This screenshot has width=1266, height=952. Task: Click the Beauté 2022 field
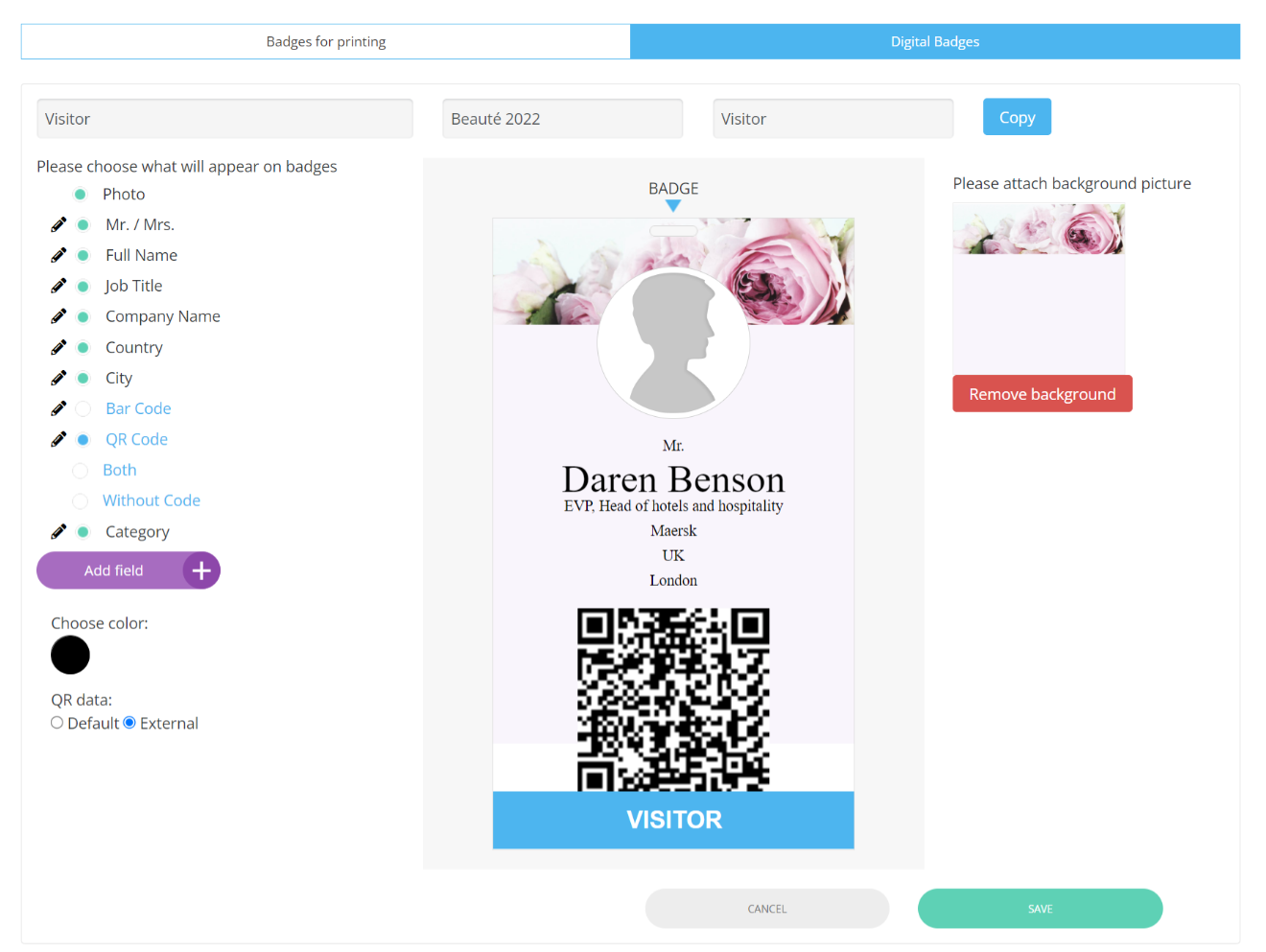click(x=562, y=119)
